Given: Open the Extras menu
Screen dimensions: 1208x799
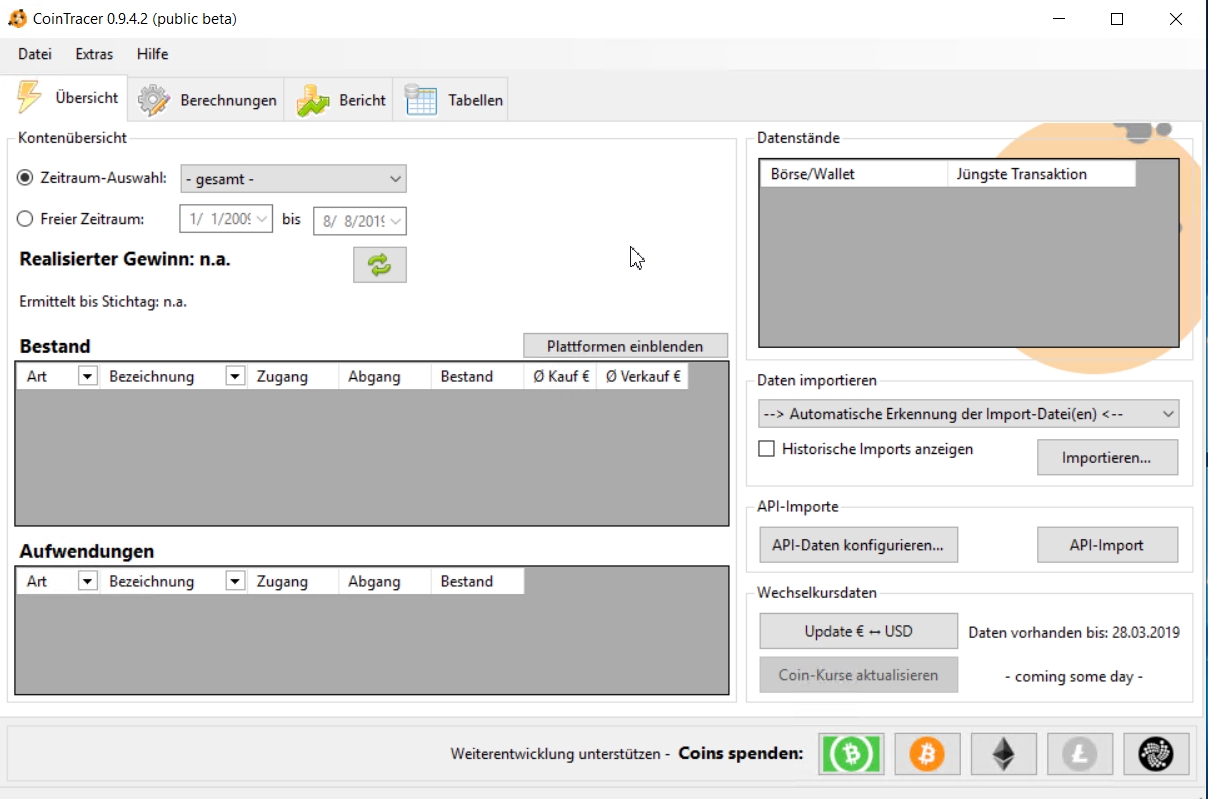Looking at the screenshot, I should coord(94,54).
